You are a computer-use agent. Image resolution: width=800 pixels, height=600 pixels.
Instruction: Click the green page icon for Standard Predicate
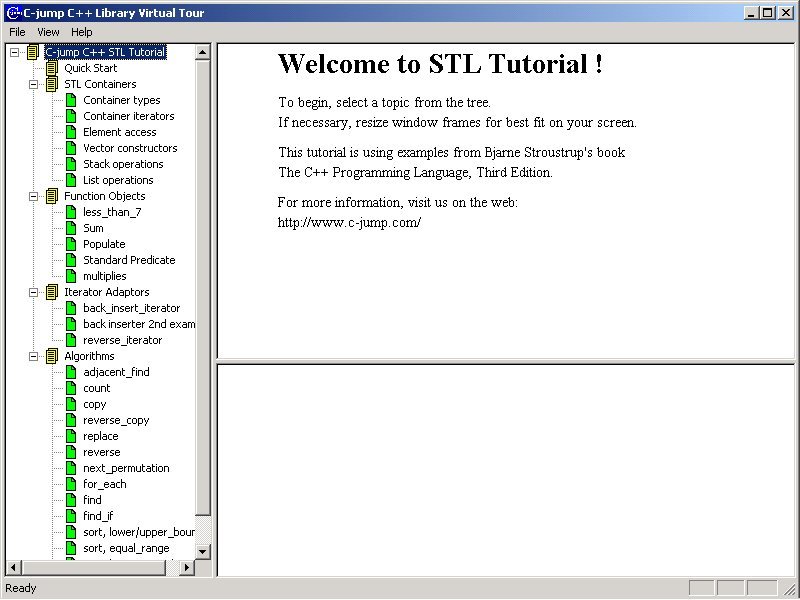71,260
